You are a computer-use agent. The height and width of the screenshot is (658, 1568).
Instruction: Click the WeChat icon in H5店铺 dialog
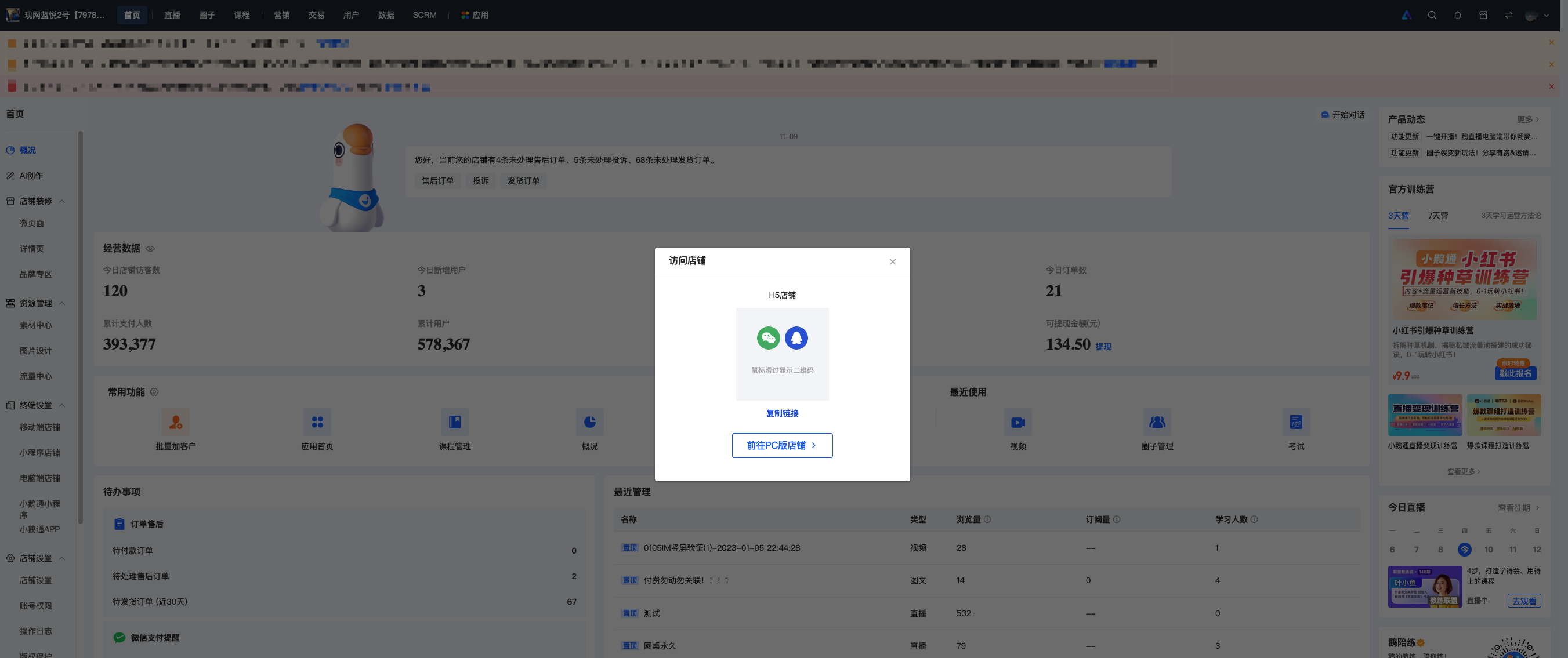[768, 338]
